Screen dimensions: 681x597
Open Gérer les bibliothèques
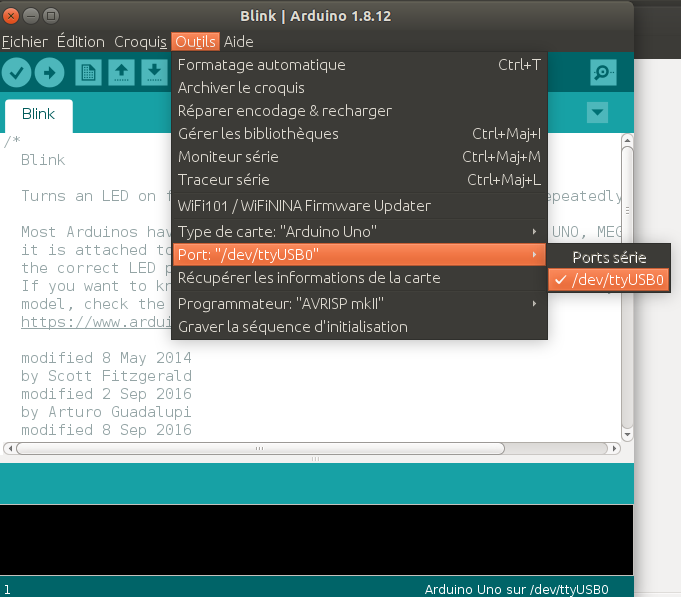coord(359,134)
